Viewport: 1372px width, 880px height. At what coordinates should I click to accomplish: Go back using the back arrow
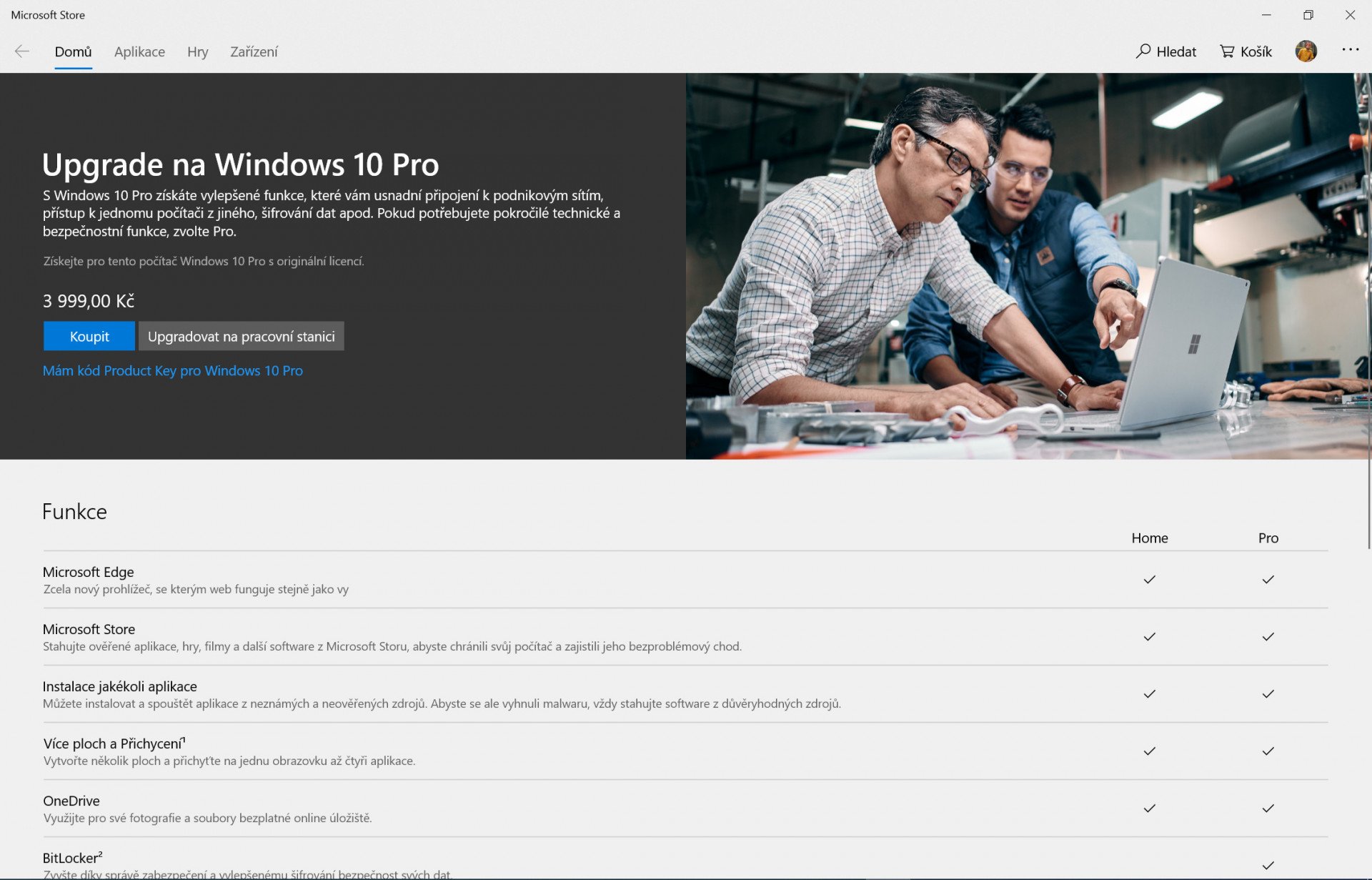point(22,51)
